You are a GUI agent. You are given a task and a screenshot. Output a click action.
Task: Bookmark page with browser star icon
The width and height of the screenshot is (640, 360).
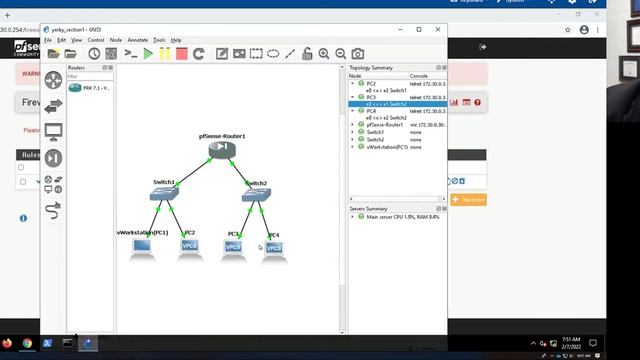pyautogui.click(x=567, y=30)
